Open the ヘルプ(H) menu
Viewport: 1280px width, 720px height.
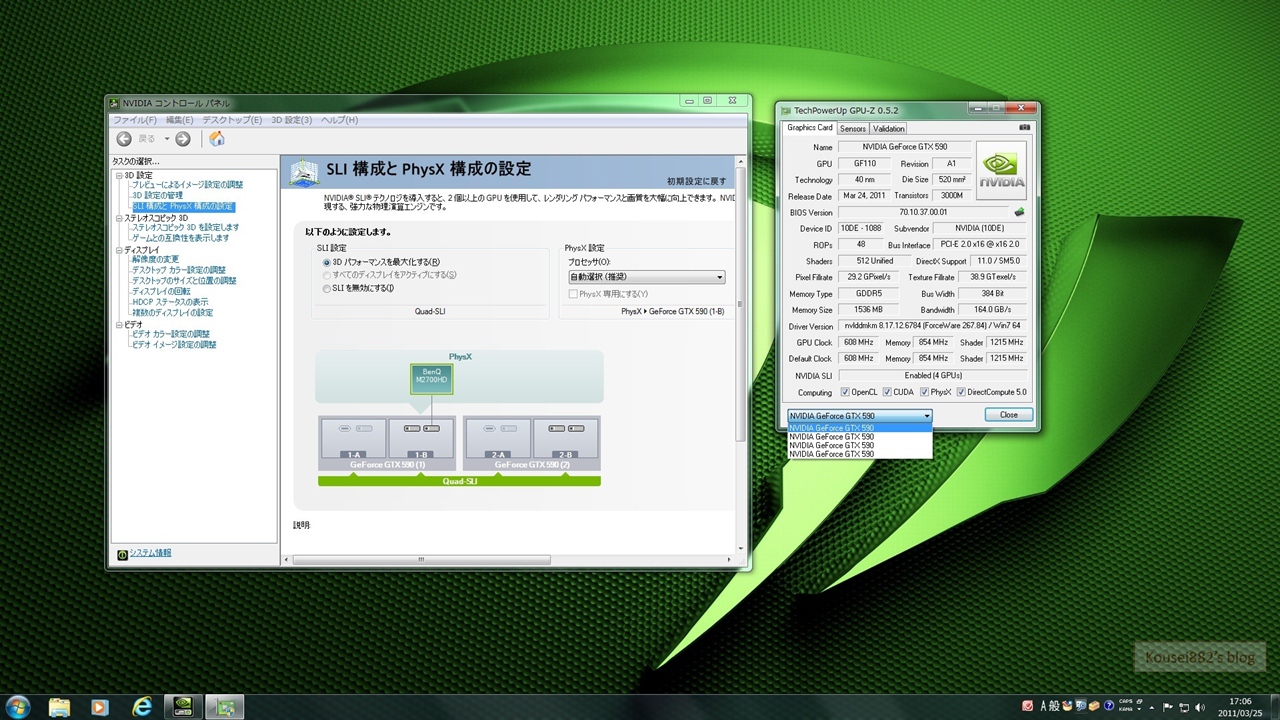339,120
